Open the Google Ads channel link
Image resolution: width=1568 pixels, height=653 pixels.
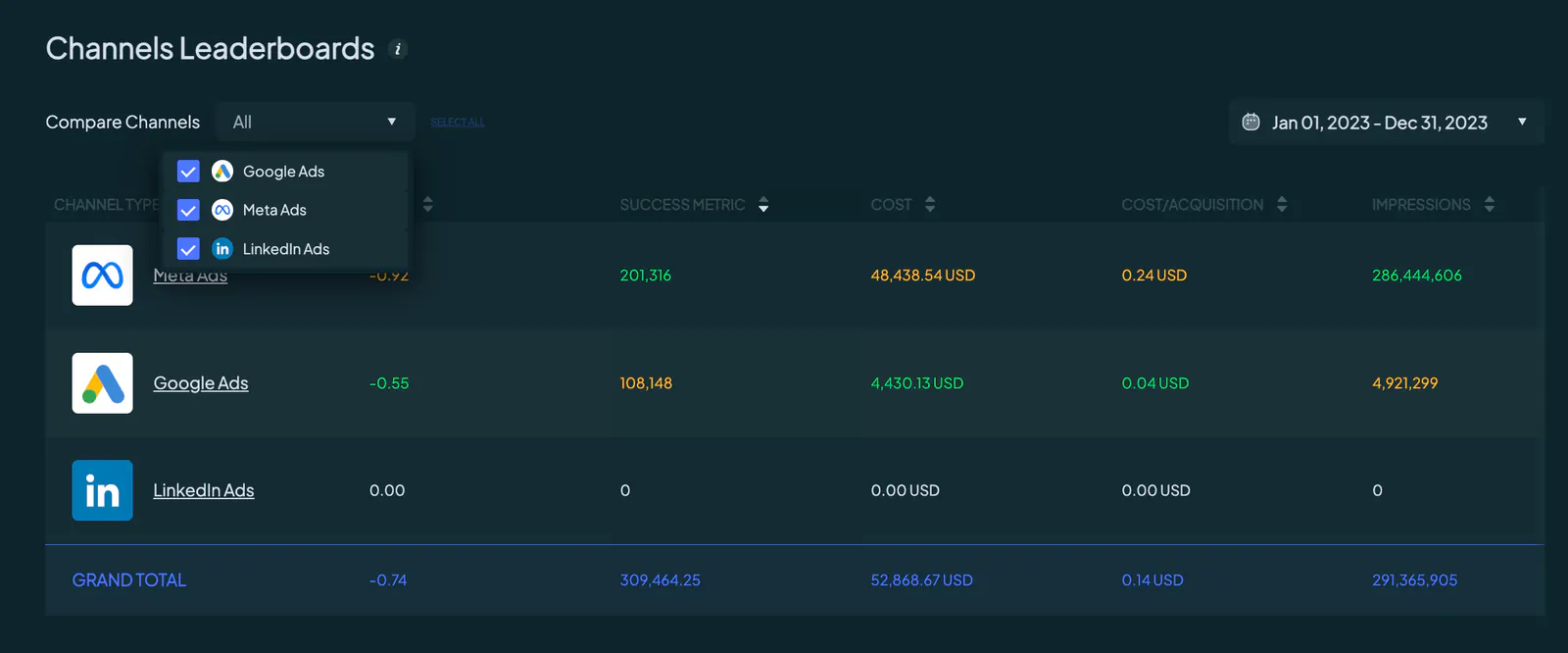point(201,383)
